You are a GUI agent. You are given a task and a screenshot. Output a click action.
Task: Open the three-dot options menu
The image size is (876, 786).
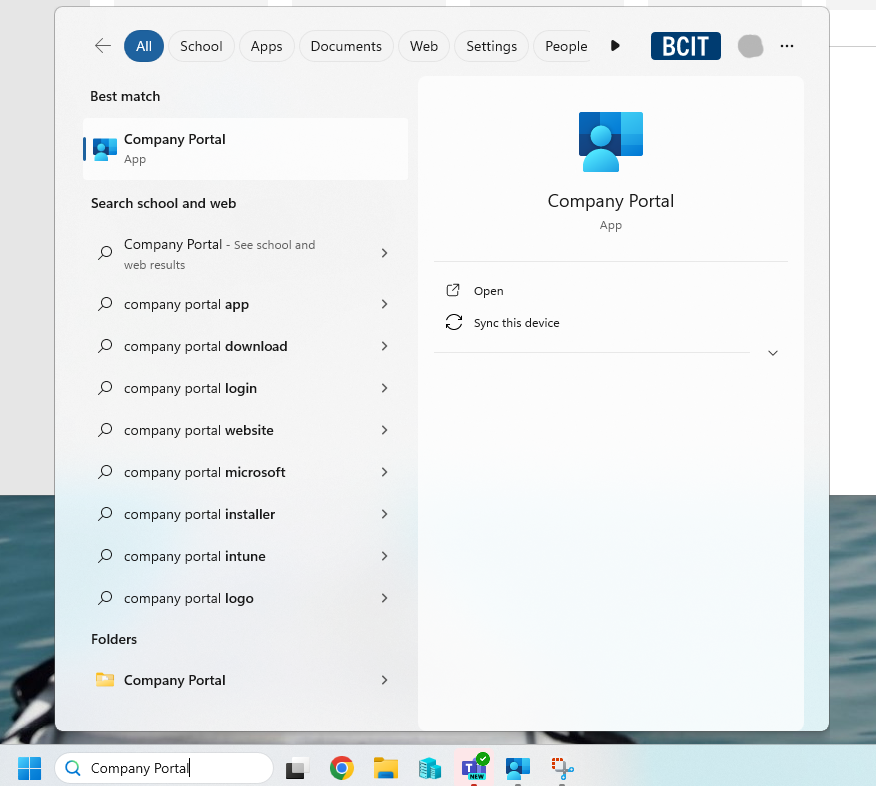[x=787, y=46]
